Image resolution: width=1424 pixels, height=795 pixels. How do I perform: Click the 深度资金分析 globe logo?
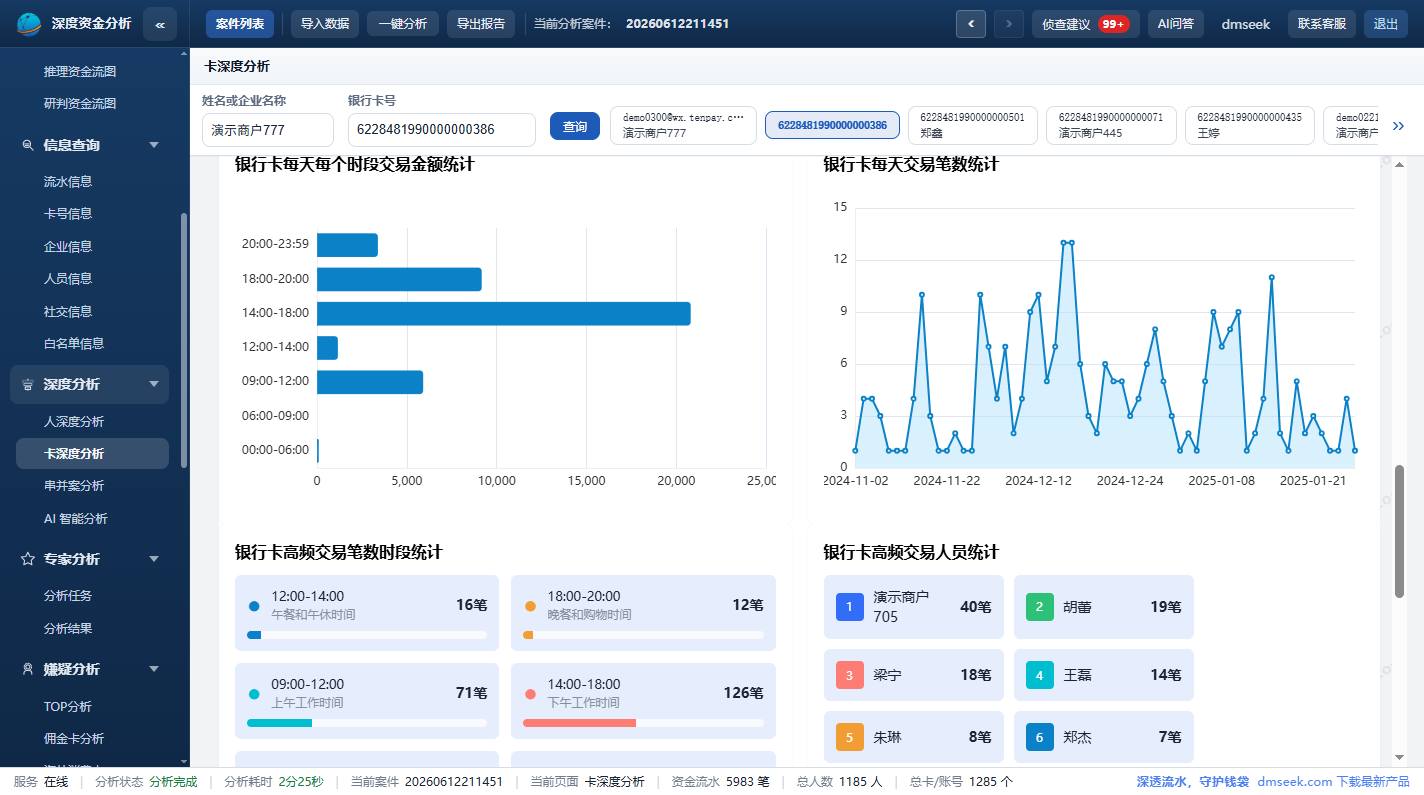[x=29, y=24]
